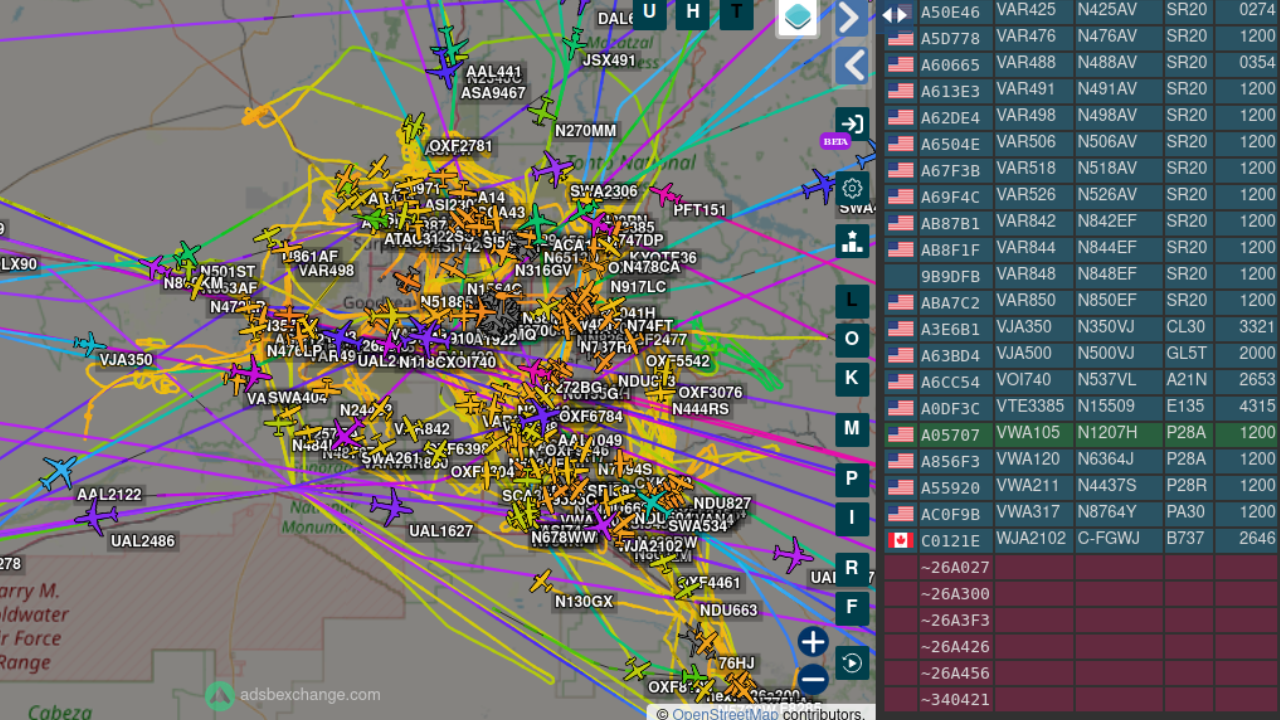Image resolution: width=1280 pixels, height=720 pixels.
Task: Toggle the O button on the map
Action: [x=852, y=339]
